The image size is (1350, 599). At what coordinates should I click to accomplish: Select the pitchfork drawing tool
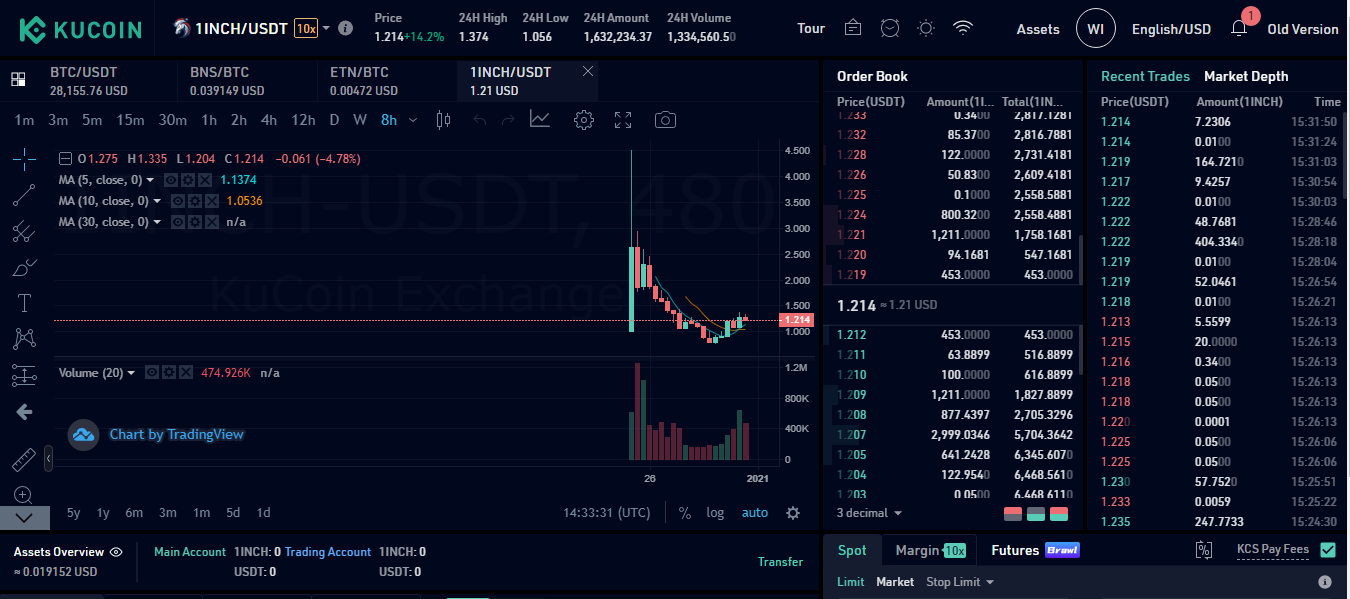click(x=25, y=232)
